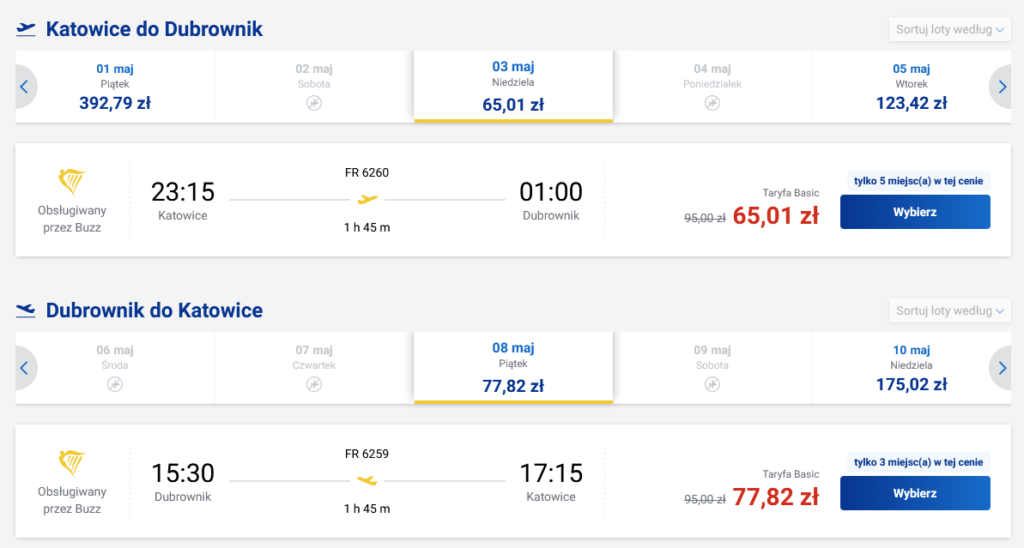
Task: Show later outbound dates with right arrow
Action: (x=1001, y=87)
